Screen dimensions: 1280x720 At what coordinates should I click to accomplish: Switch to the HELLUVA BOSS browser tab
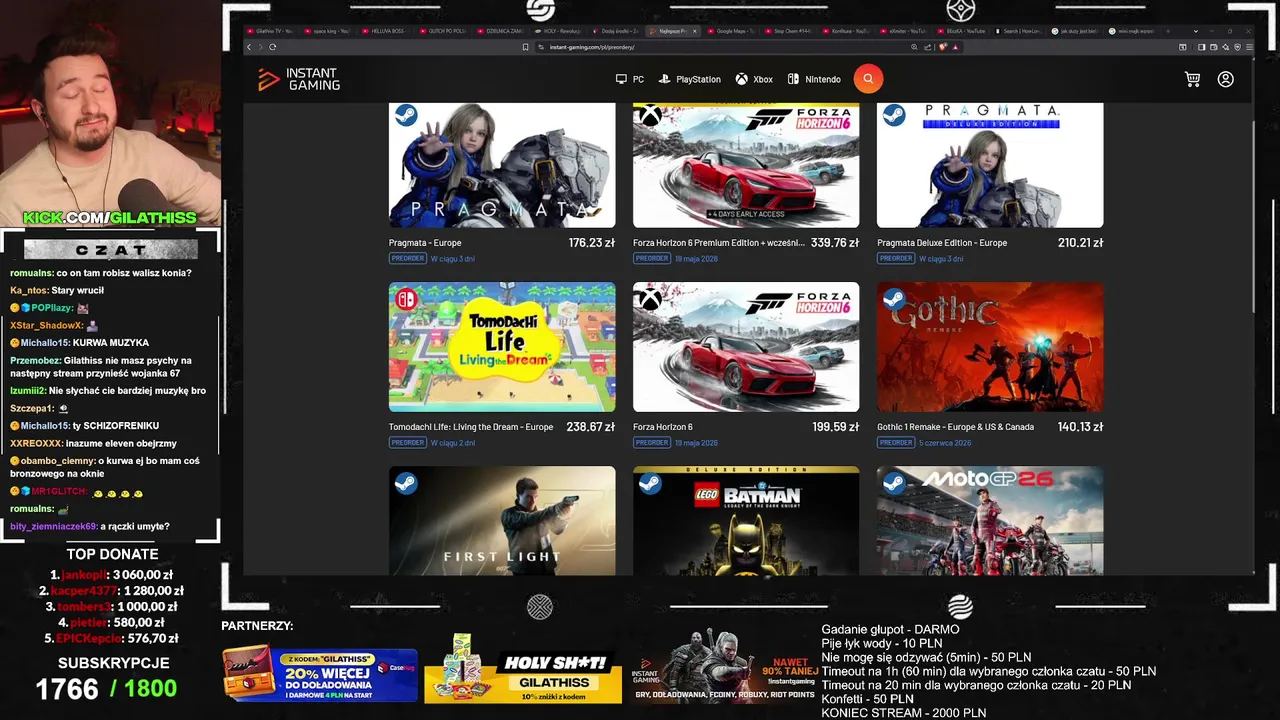point(389,31)
